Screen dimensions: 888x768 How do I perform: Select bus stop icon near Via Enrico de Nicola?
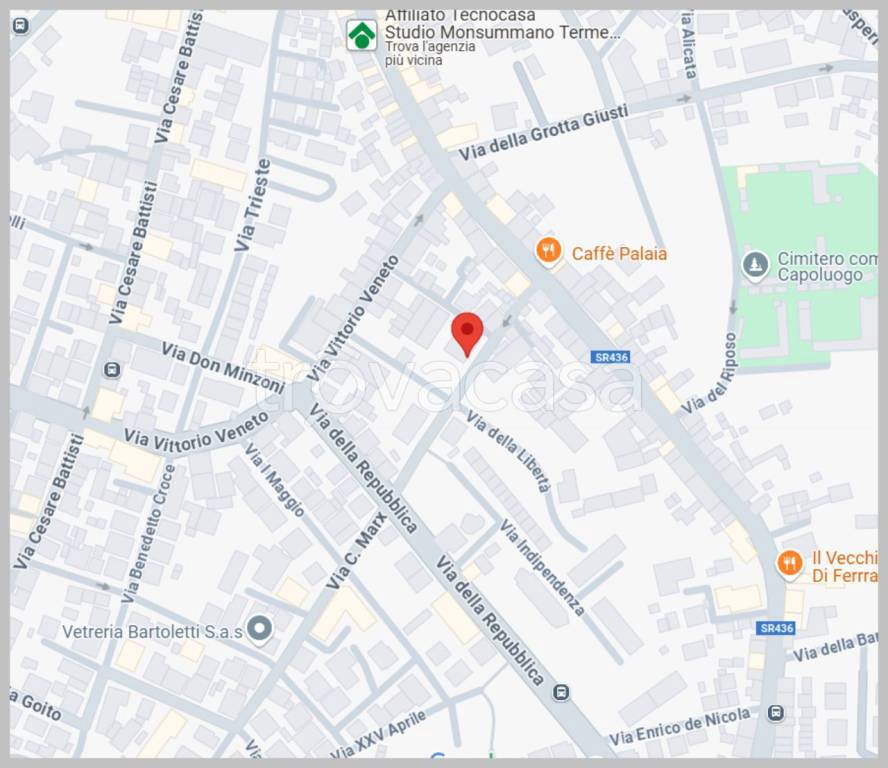click(776, 712)
